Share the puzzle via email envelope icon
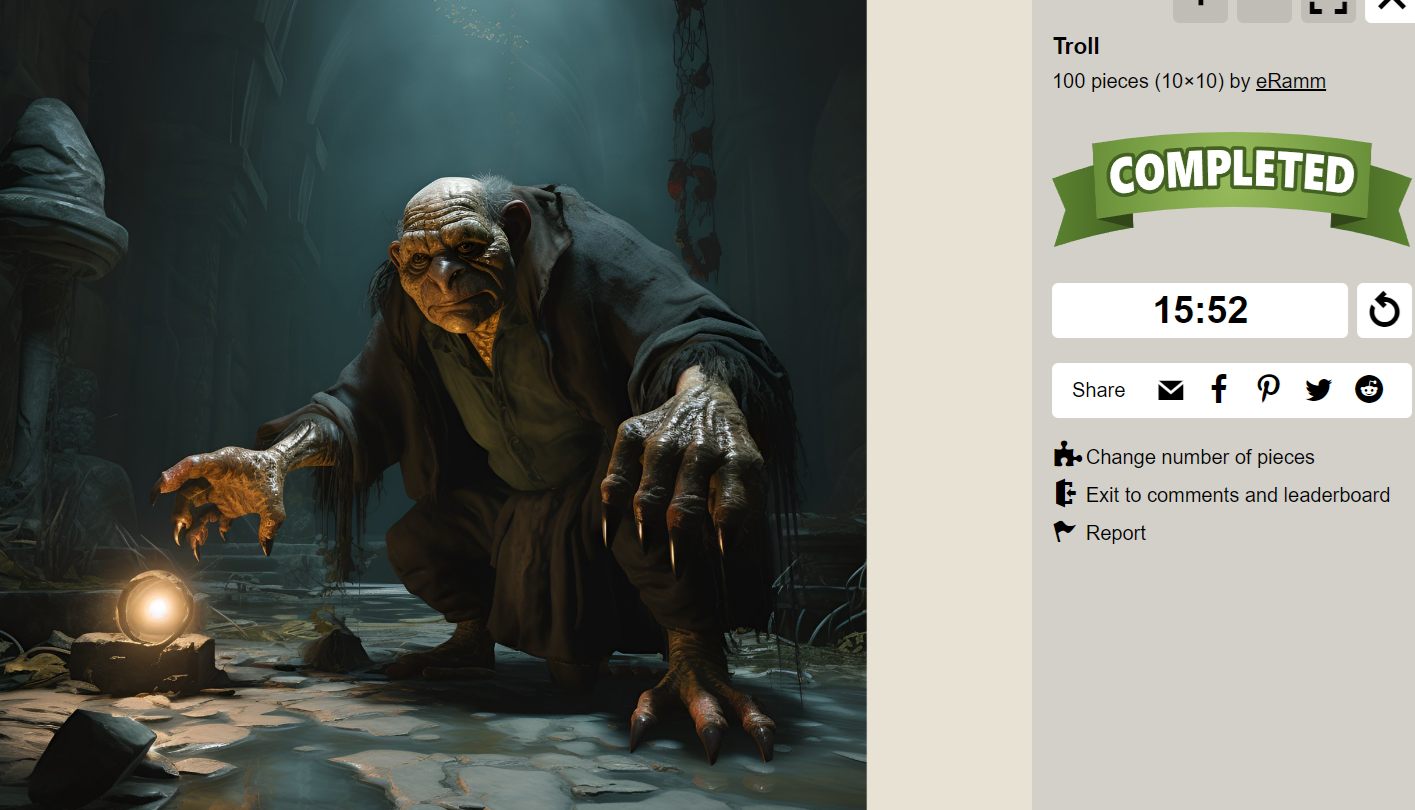This screenshot has height=810, width=1415. click(x=1170, y=390)
